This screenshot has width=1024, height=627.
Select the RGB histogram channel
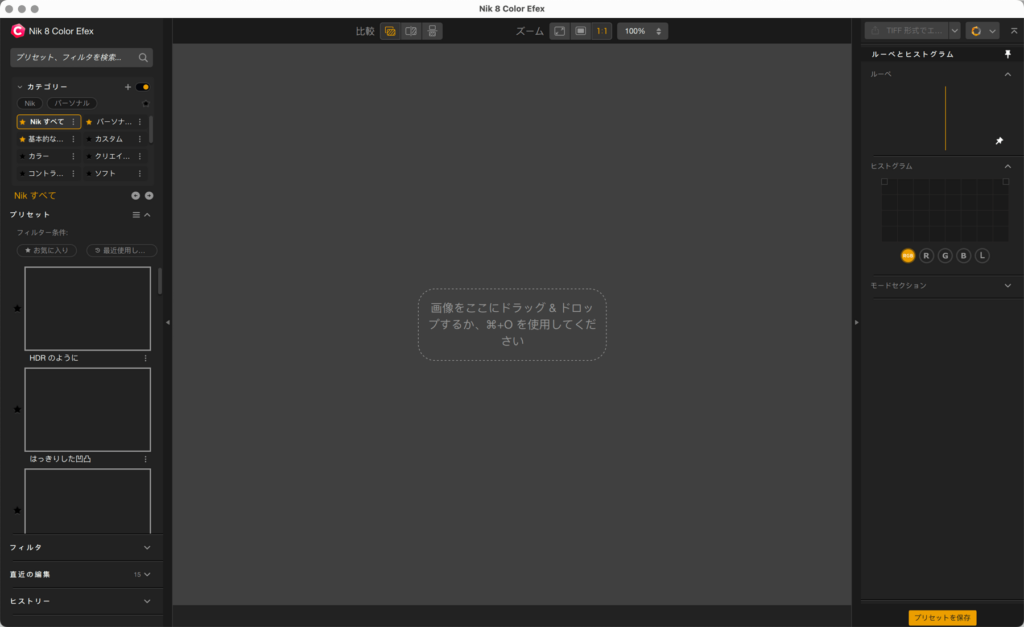[x=908, y=256]
